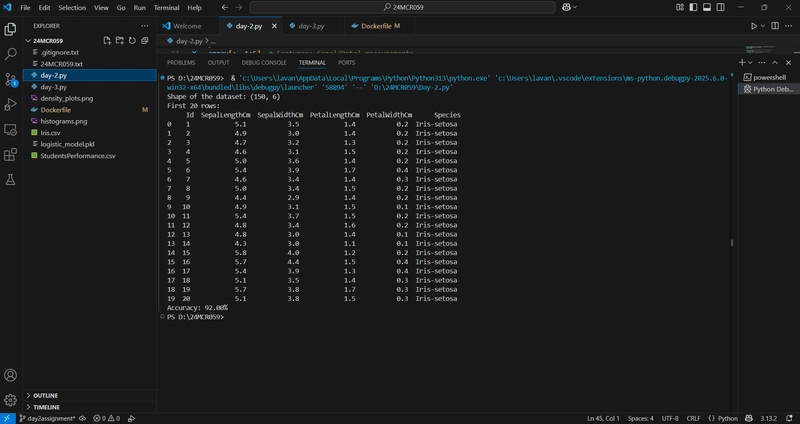
Task: Open the Testing flask view
Action: point(10,180)
